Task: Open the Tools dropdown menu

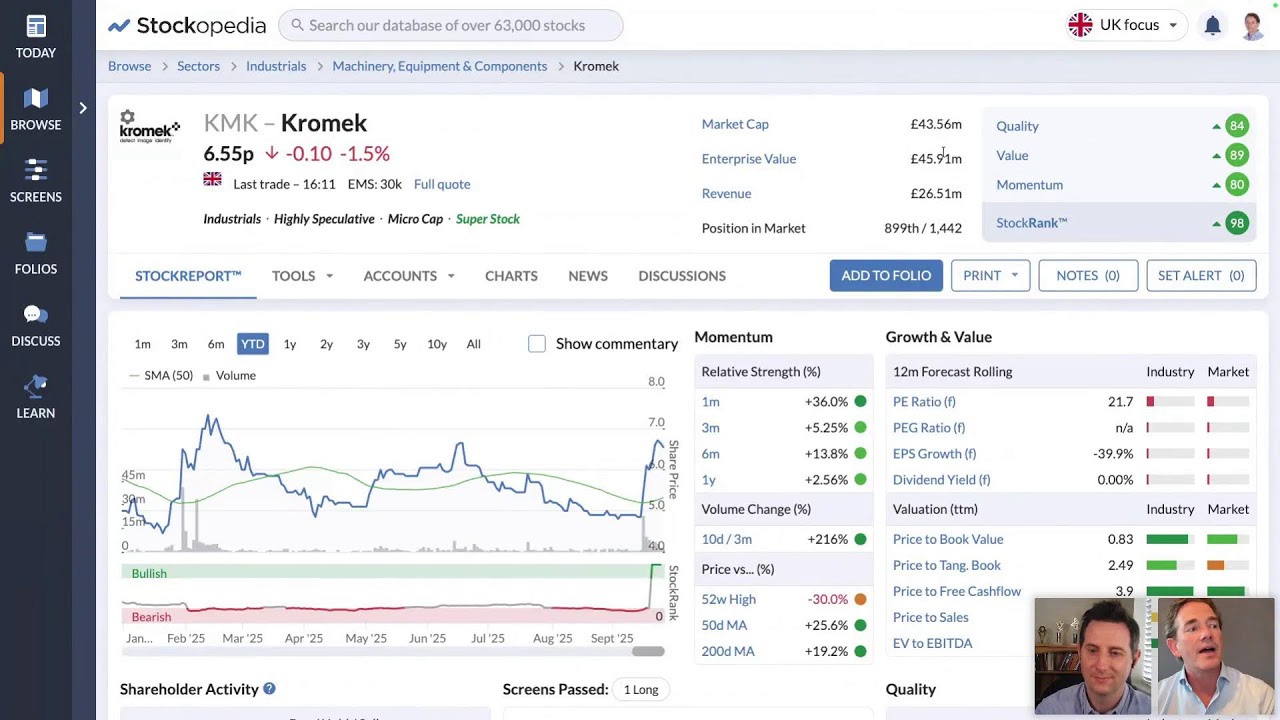Action: [x=302, y=276]
